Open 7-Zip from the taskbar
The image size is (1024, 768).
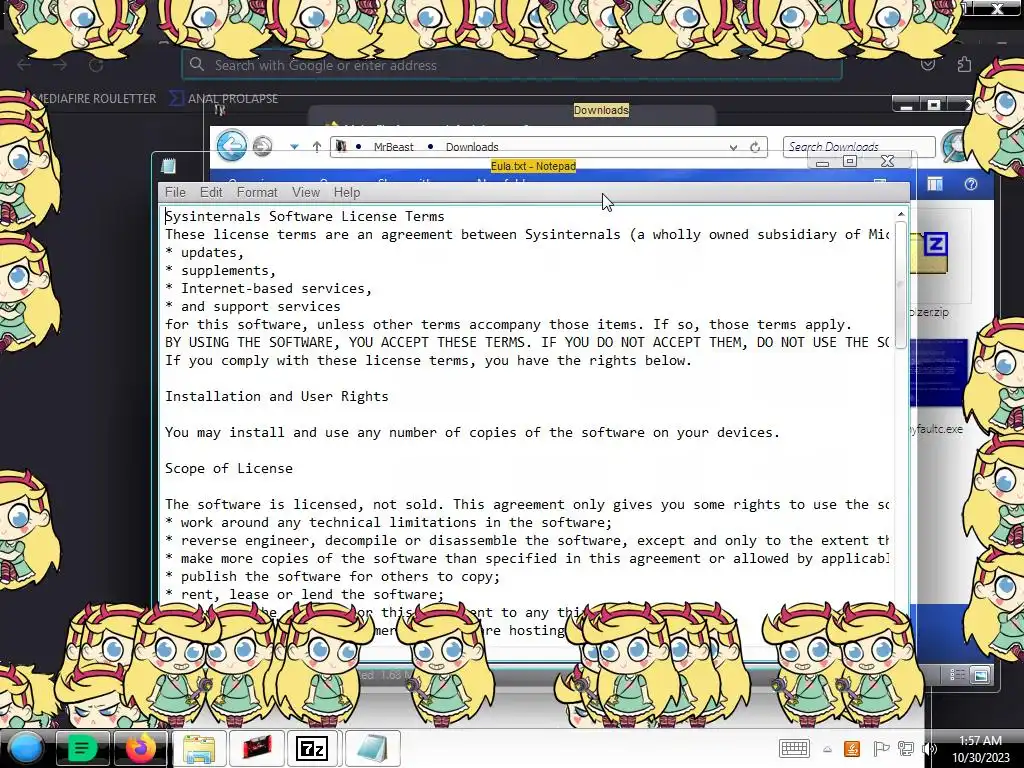(312, 748)
